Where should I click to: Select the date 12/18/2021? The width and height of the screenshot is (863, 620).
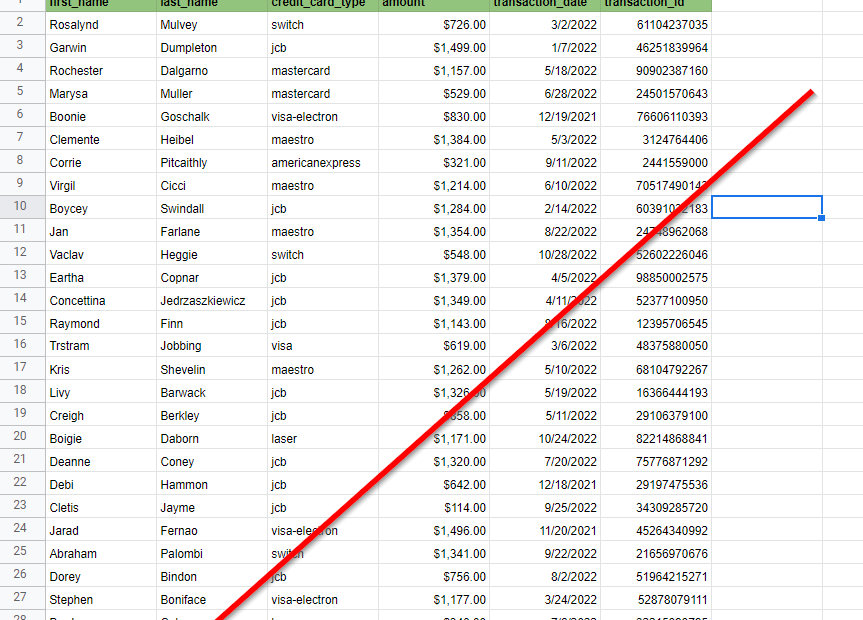[x=545, y=485]
